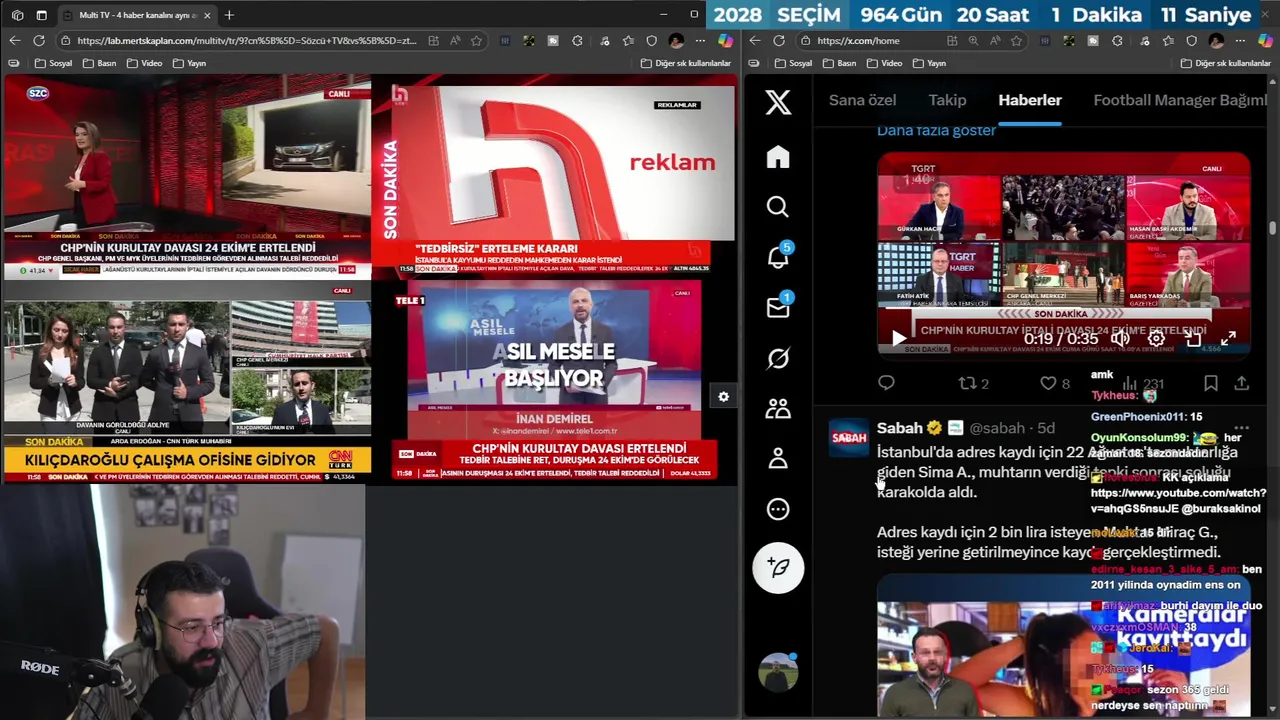Open zoom icon in x.com address bar
The width and height of the screenshot is (1280, 720).
tap(973, 41)
